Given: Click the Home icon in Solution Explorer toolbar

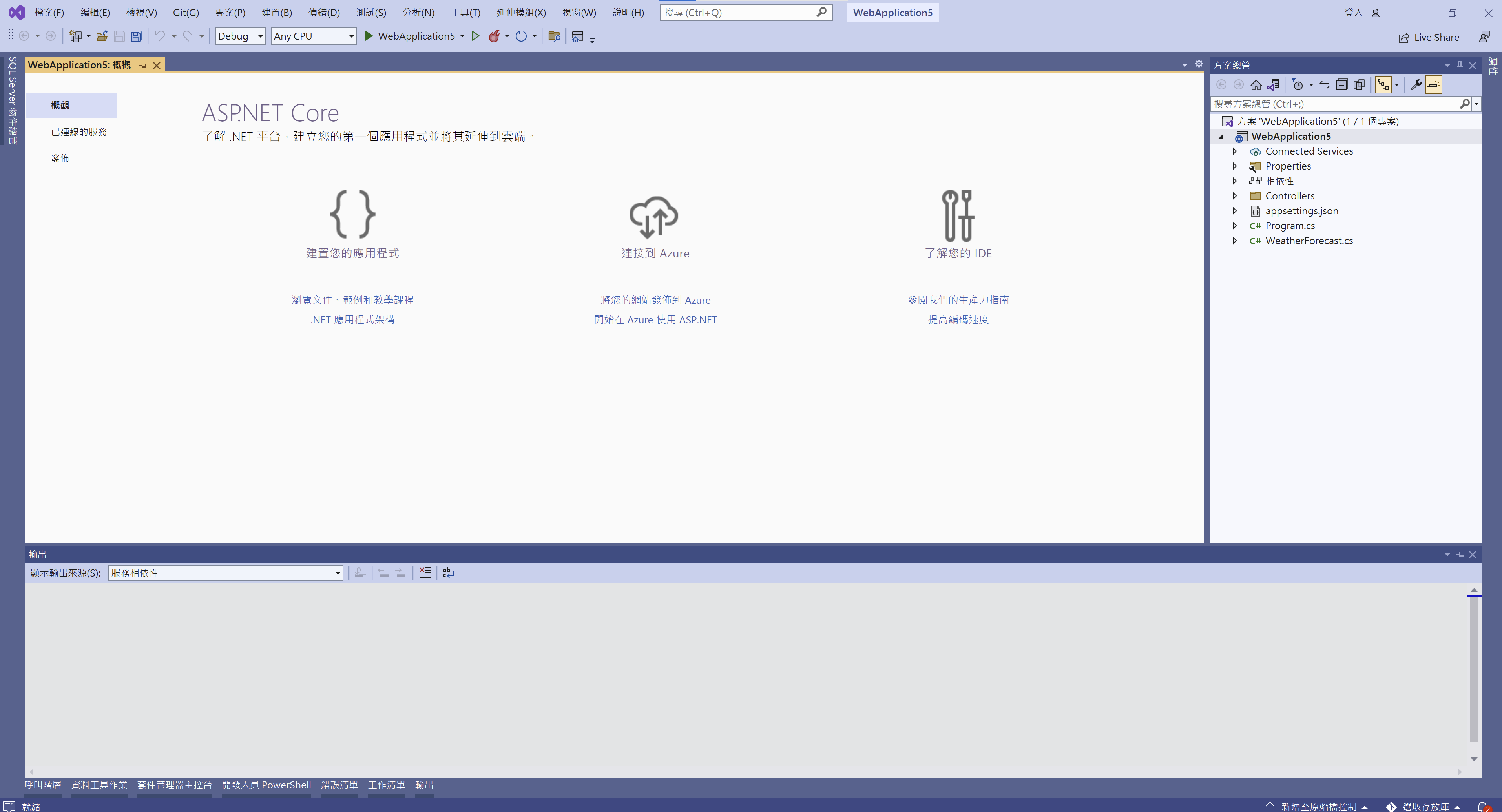Looking at the screenshot, I should [x=1257, y=84].
